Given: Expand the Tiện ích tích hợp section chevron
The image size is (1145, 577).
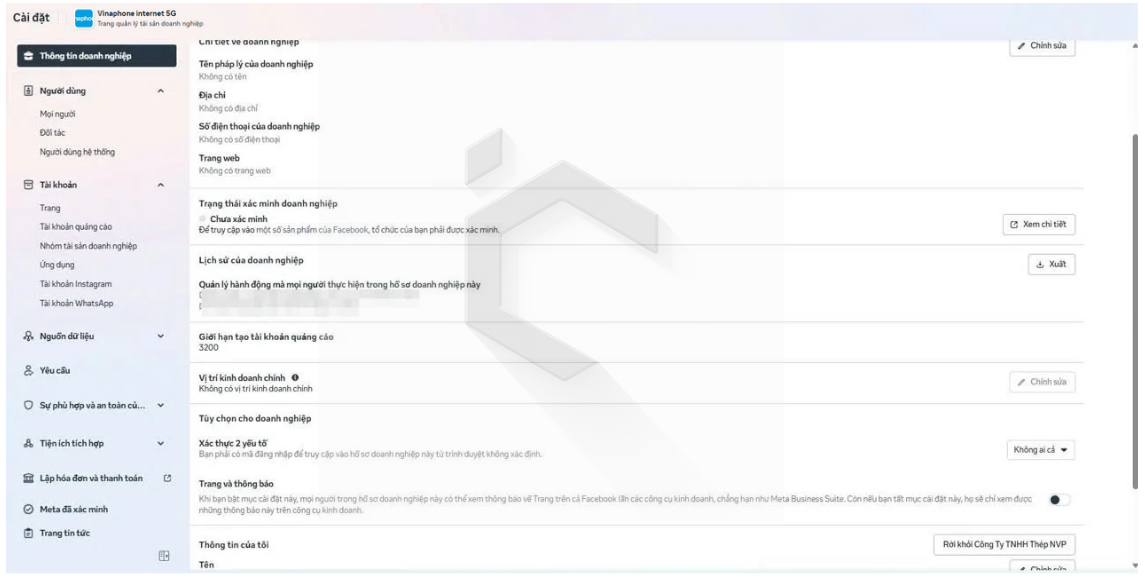Looking at the screenshot, I should click(161, 443).
